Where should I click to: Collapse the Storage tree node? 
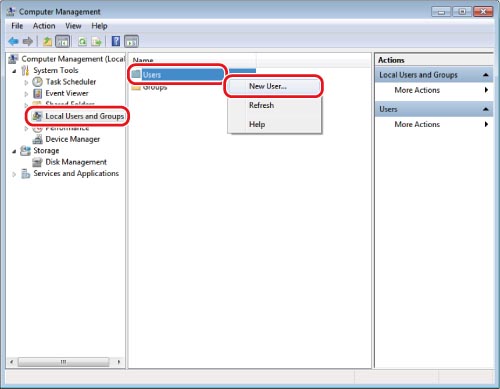pos(14,151)
